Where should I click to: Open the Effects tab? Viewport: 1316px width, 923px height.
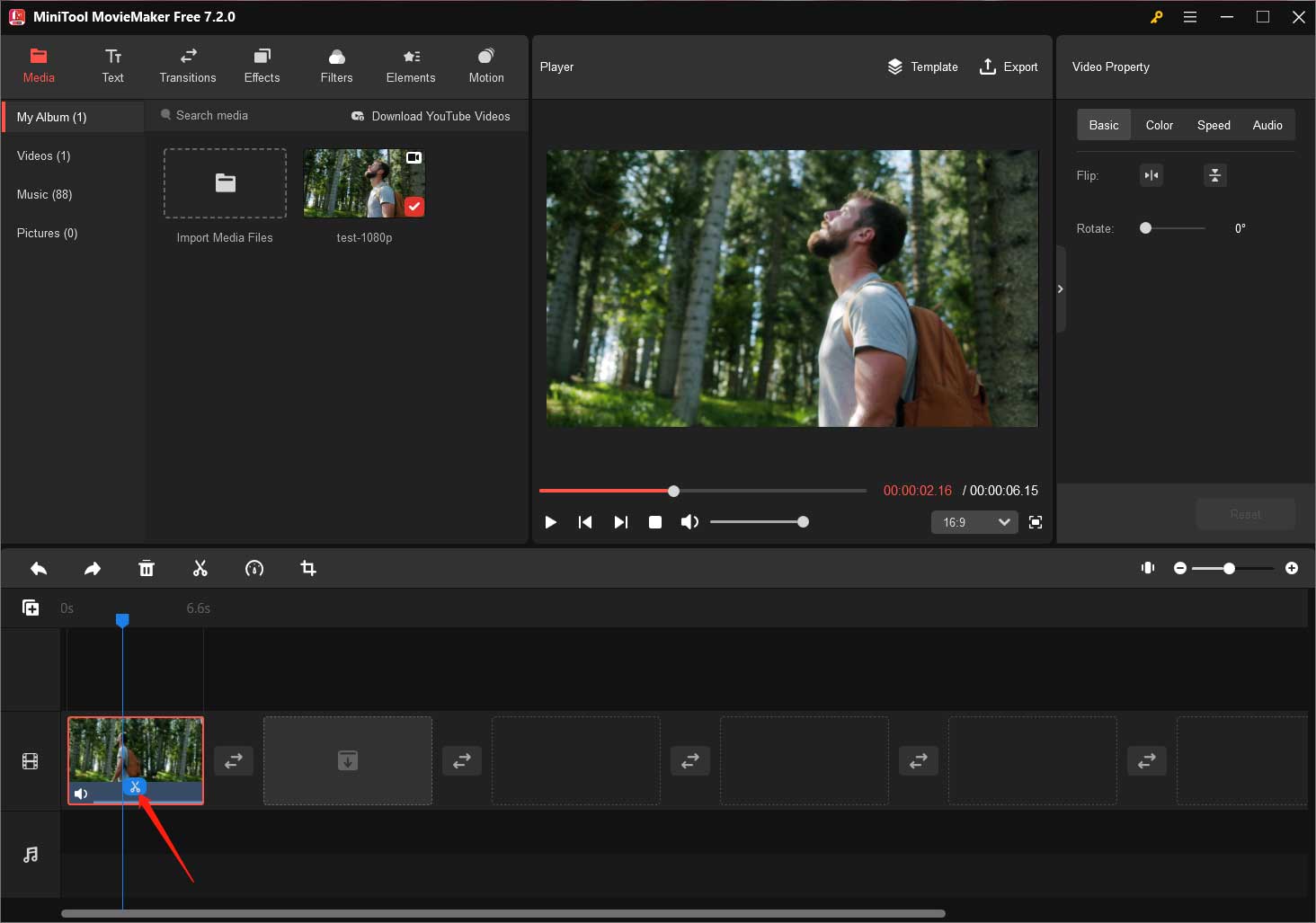(262, 67)
